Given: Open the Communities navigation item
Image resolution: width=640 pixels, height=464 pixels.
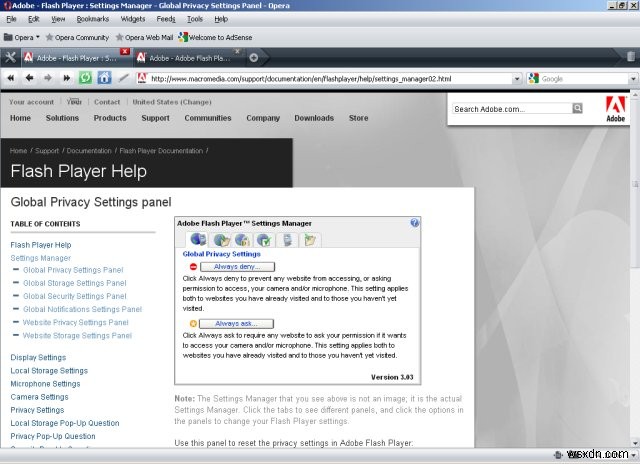Looking at the screenshot, I should point(208,118).
